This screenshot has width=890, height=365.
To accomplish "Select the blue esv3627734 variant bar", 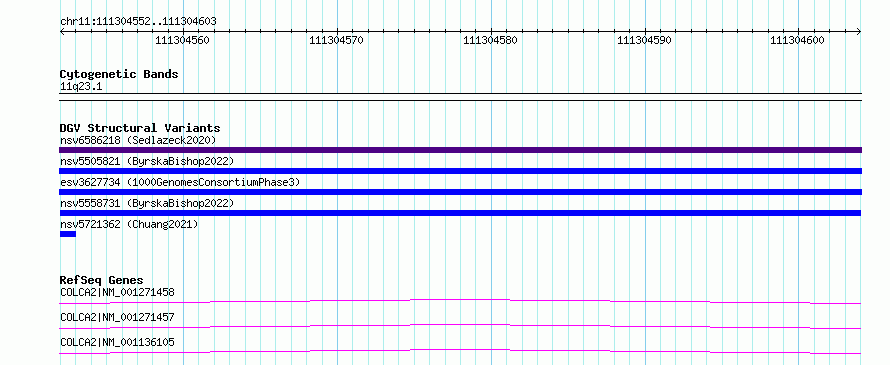I will [x=460, y=192].
